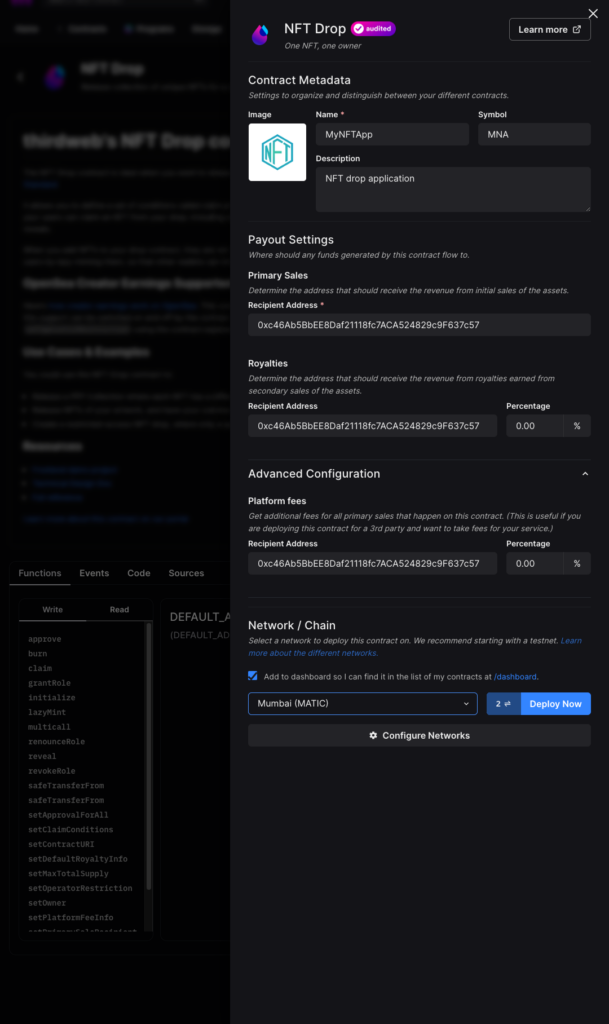The height and width of the screenshot is (1024, 609).
Task: Edit Primary Sales recipient address field
Action: coord(419,325)
